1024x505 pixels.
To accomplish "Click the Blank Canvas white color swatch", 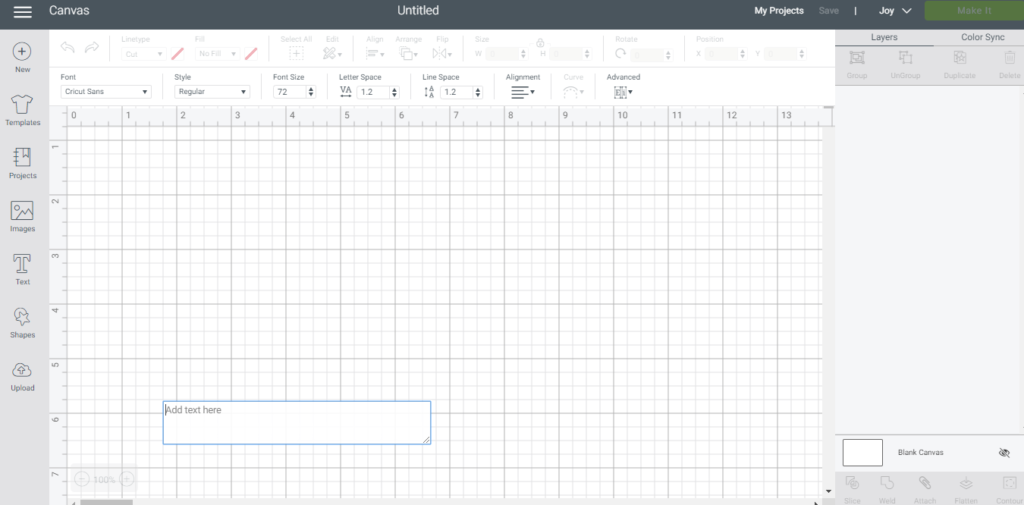I will 863,453.
